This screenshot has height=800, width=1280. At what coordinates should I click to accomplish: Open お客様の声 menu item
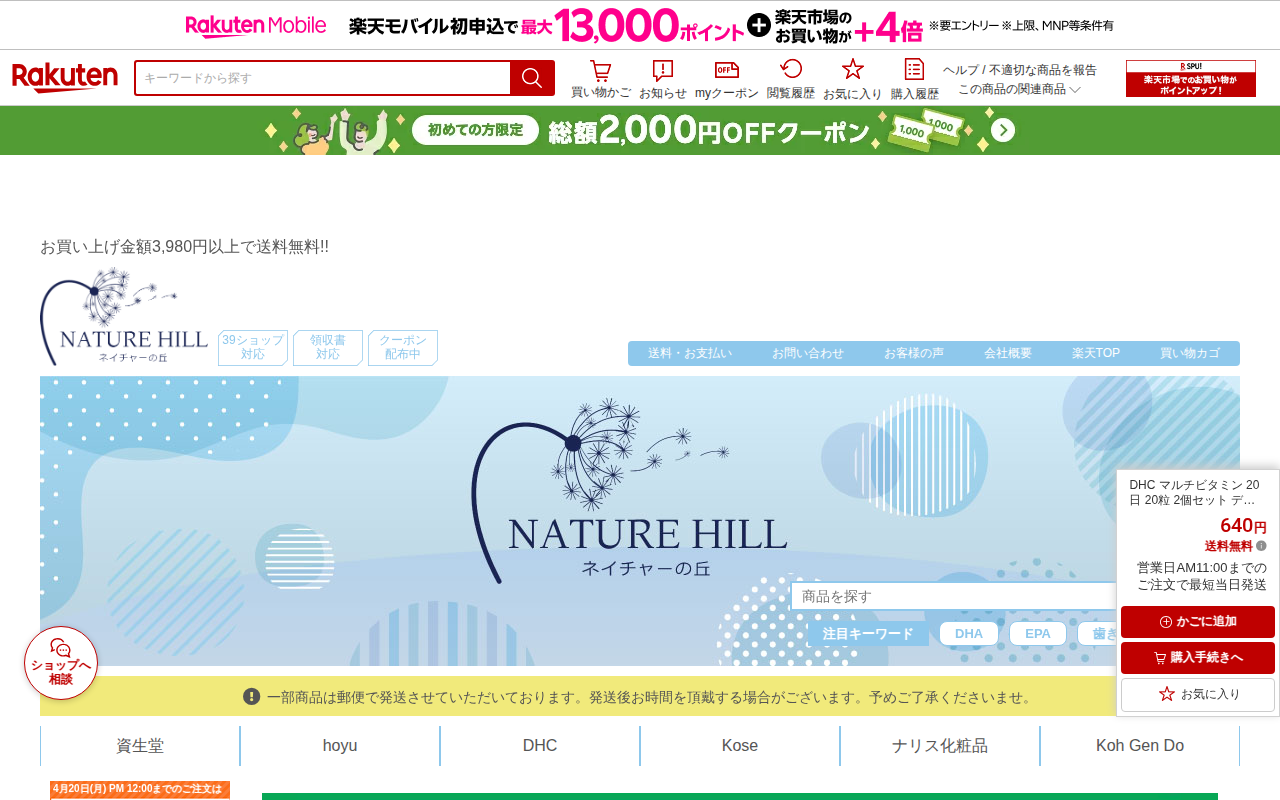914,353
